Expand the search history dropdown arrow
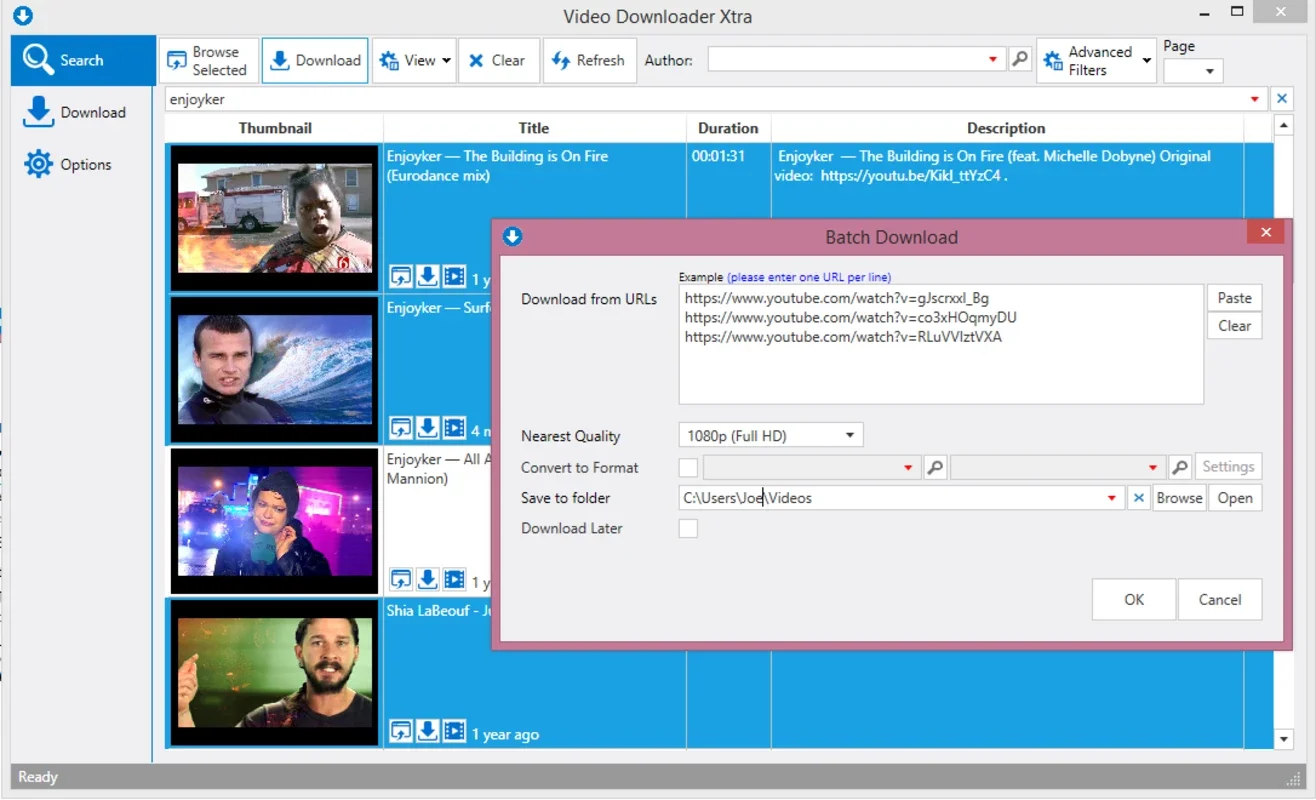The height and width of the screenshot is (800, 1316). tap(1254, 99)
